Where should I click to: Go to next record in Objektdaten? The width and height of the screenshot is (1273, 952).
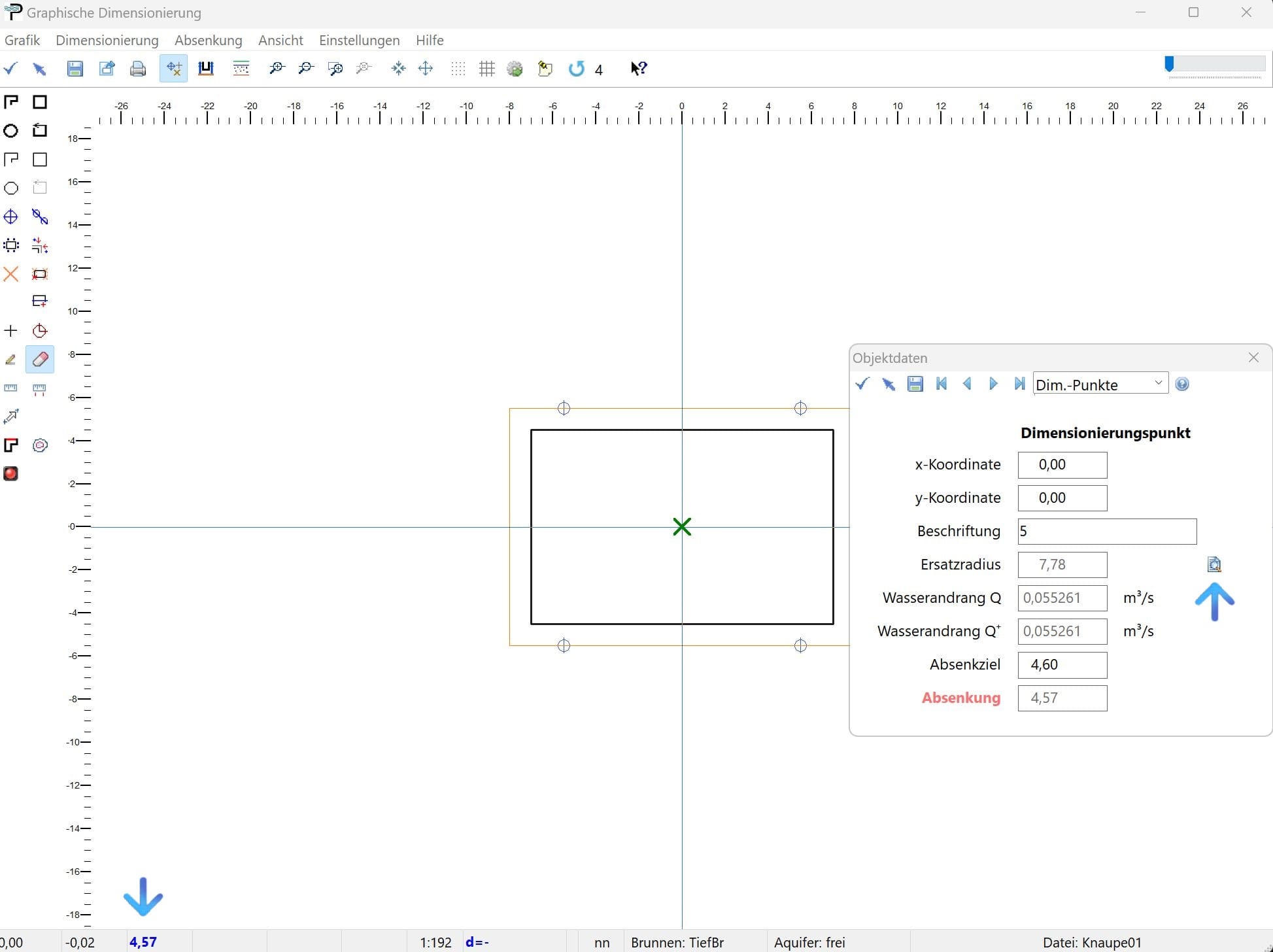coord(993,384)
